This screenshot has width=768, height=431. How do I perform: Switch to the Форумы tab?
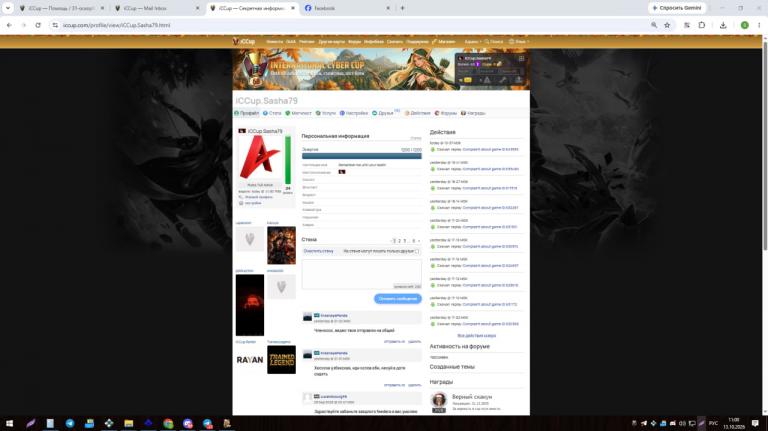click(446, 113)
